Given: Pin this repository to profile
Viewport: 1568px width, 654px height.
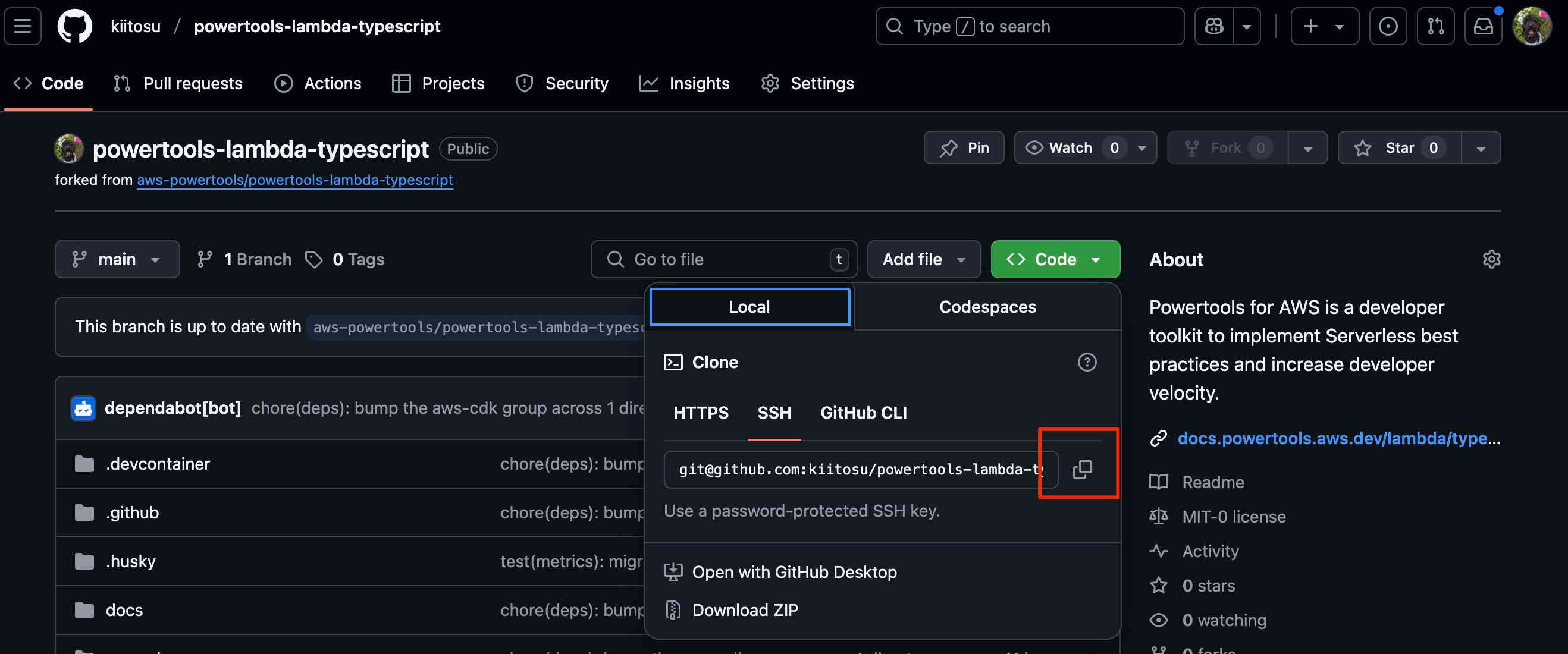Looking at the screenshot, I should [964, 148].
